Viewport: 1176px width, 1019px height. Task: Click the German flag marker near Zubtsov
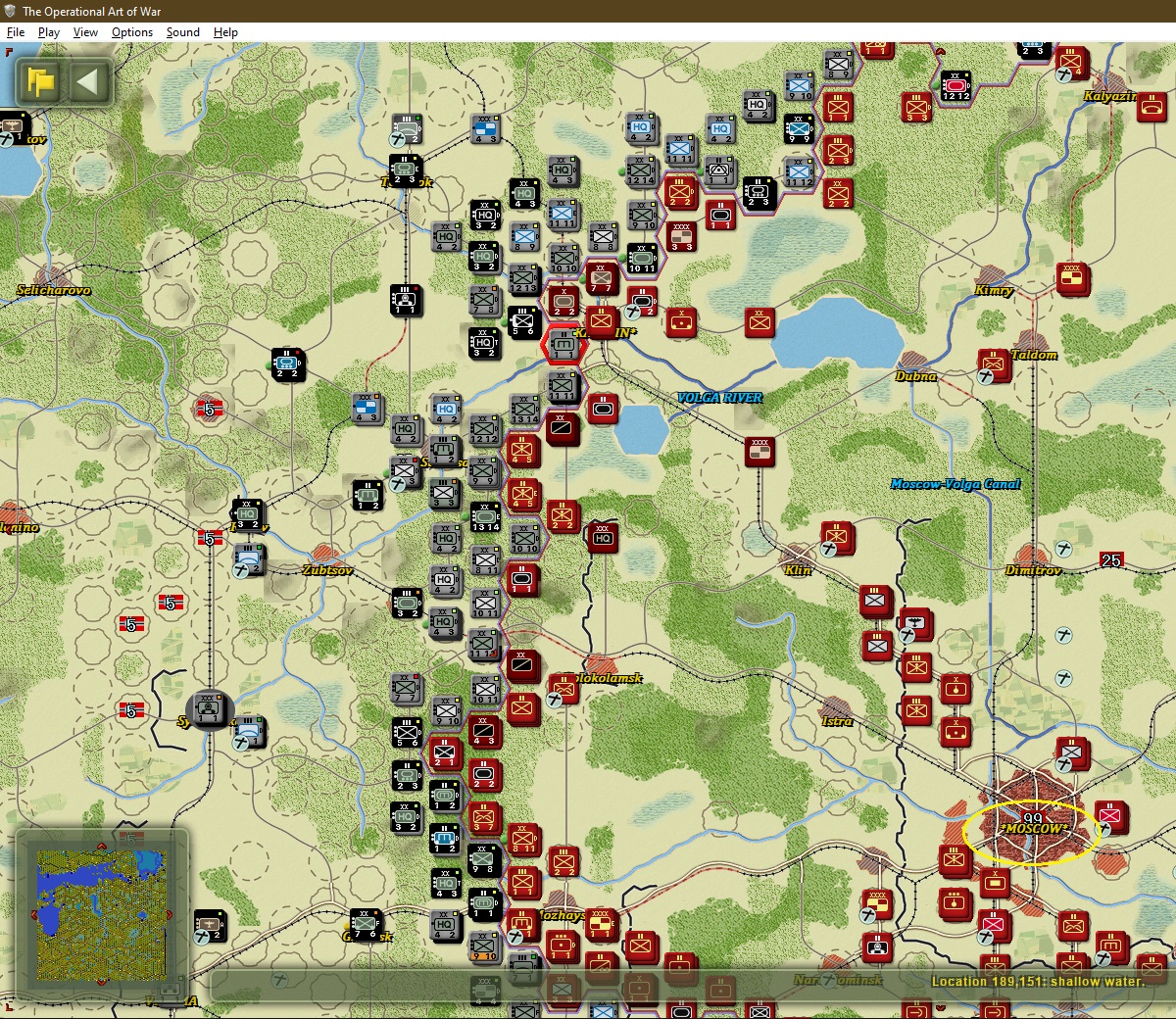210,538
